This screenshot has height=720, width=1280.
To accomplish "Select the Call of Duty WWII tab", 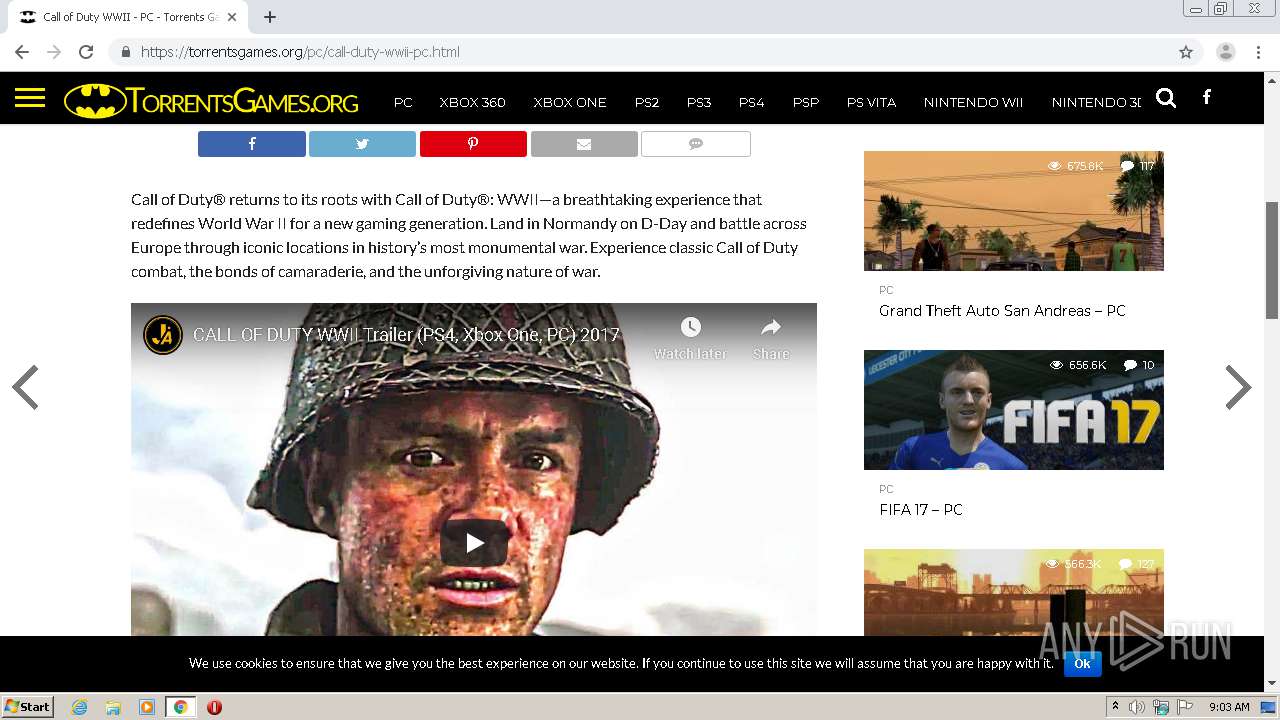I will point(126,17).
